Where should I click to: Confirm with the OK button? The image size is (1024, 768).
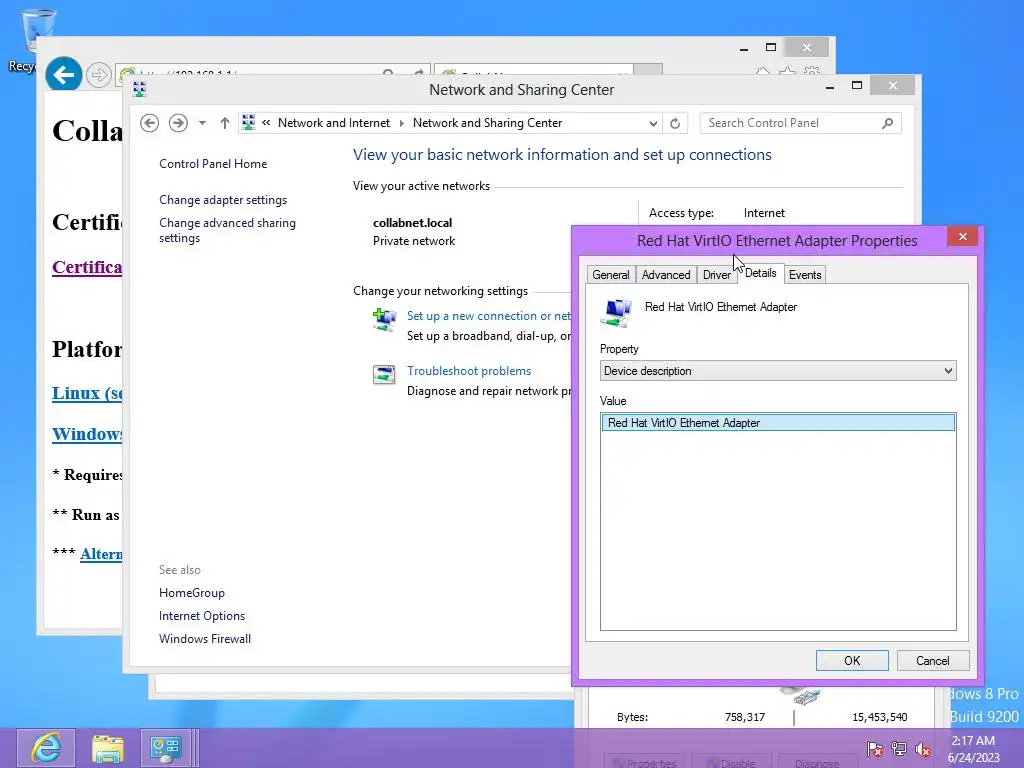852,660
